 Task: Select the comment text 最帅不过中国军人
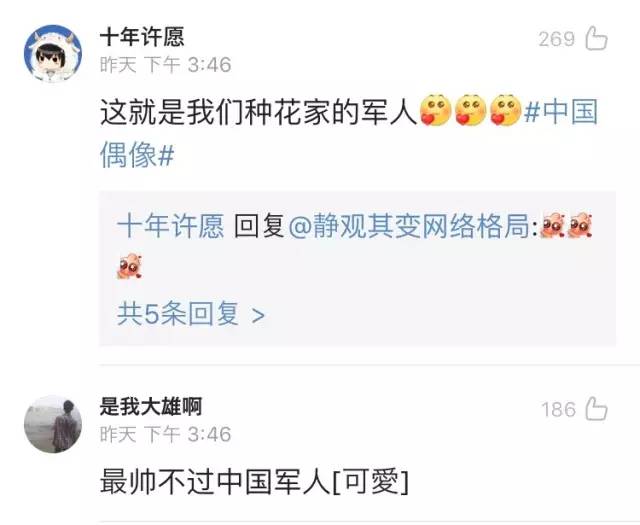[x=216, y=481]
